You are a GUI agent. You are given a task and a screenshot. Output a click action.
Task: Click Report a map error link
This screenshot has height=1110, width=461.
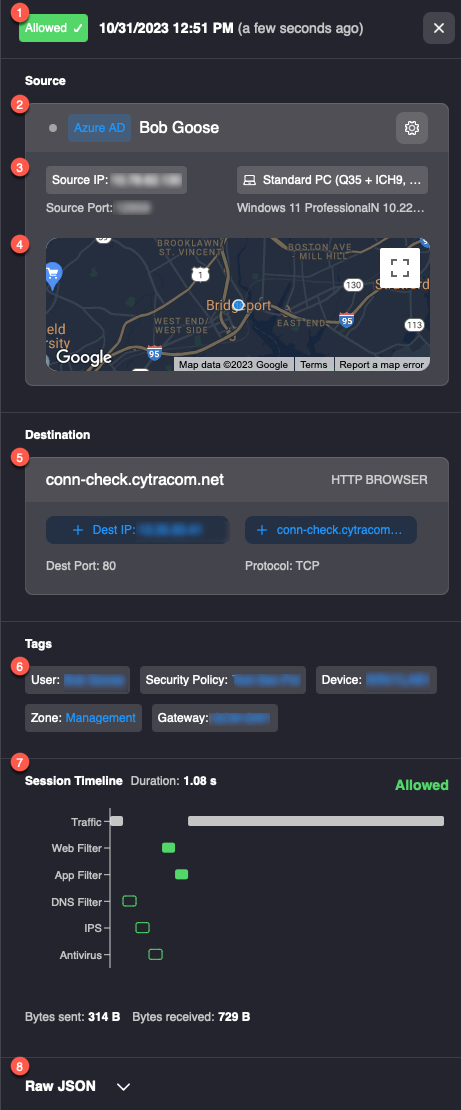click(x=382, y=365)
